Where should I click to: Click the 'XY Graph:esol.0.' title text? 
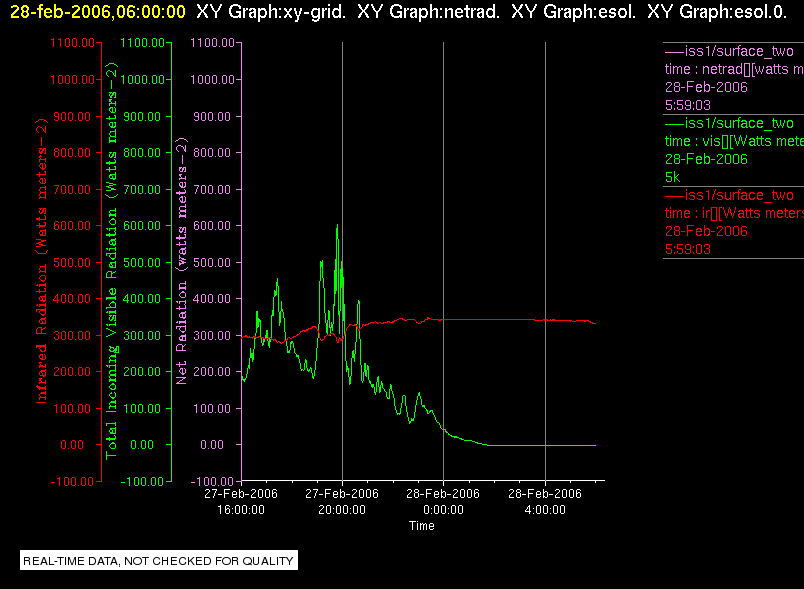717,12
